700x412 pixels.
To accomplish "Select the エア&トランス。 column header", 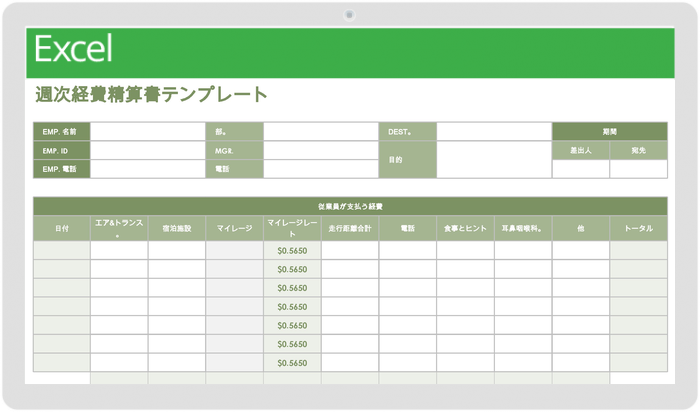I will coord(119,229).
